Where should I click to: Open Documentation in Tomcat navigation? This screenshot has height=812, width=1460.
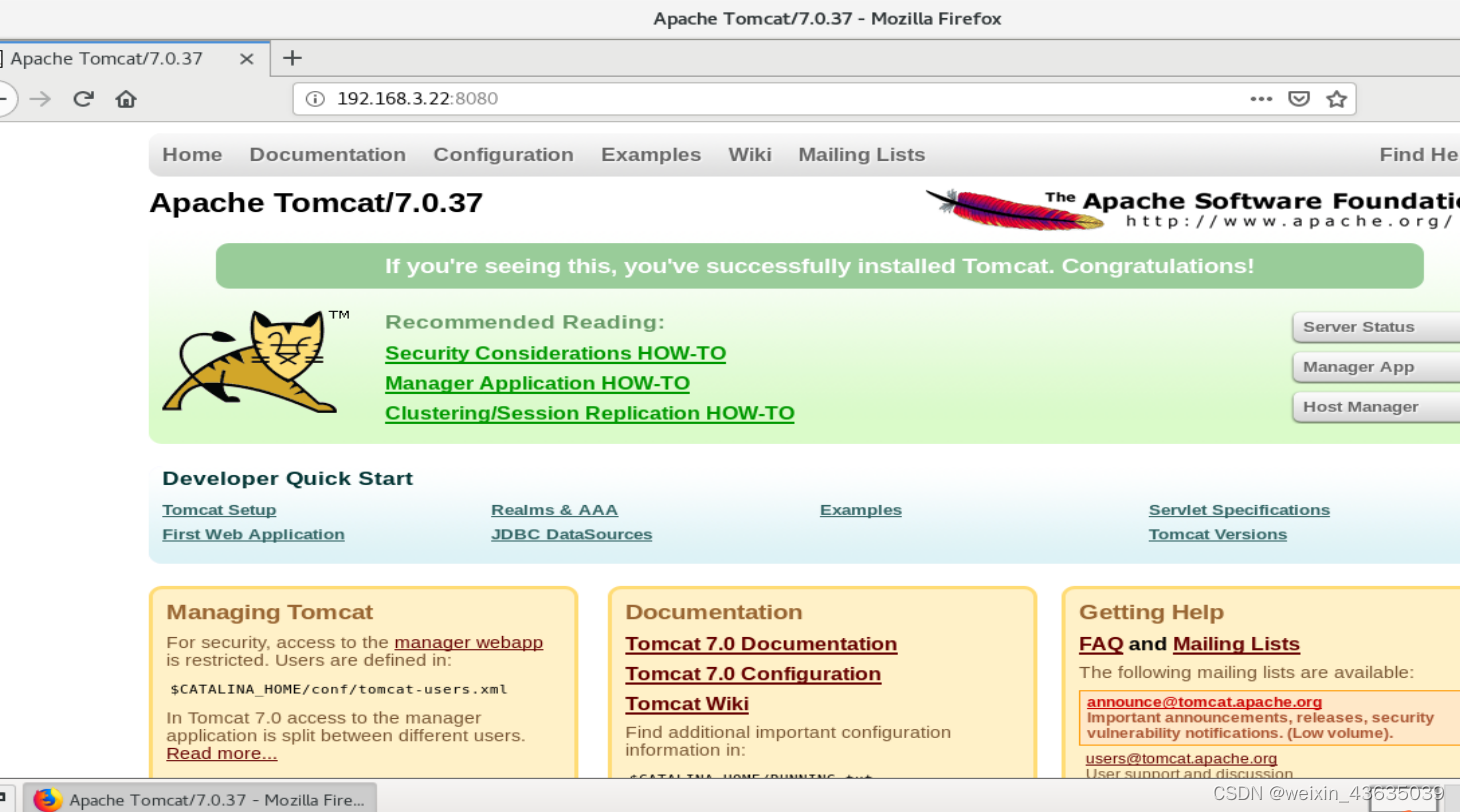[328, 155]
